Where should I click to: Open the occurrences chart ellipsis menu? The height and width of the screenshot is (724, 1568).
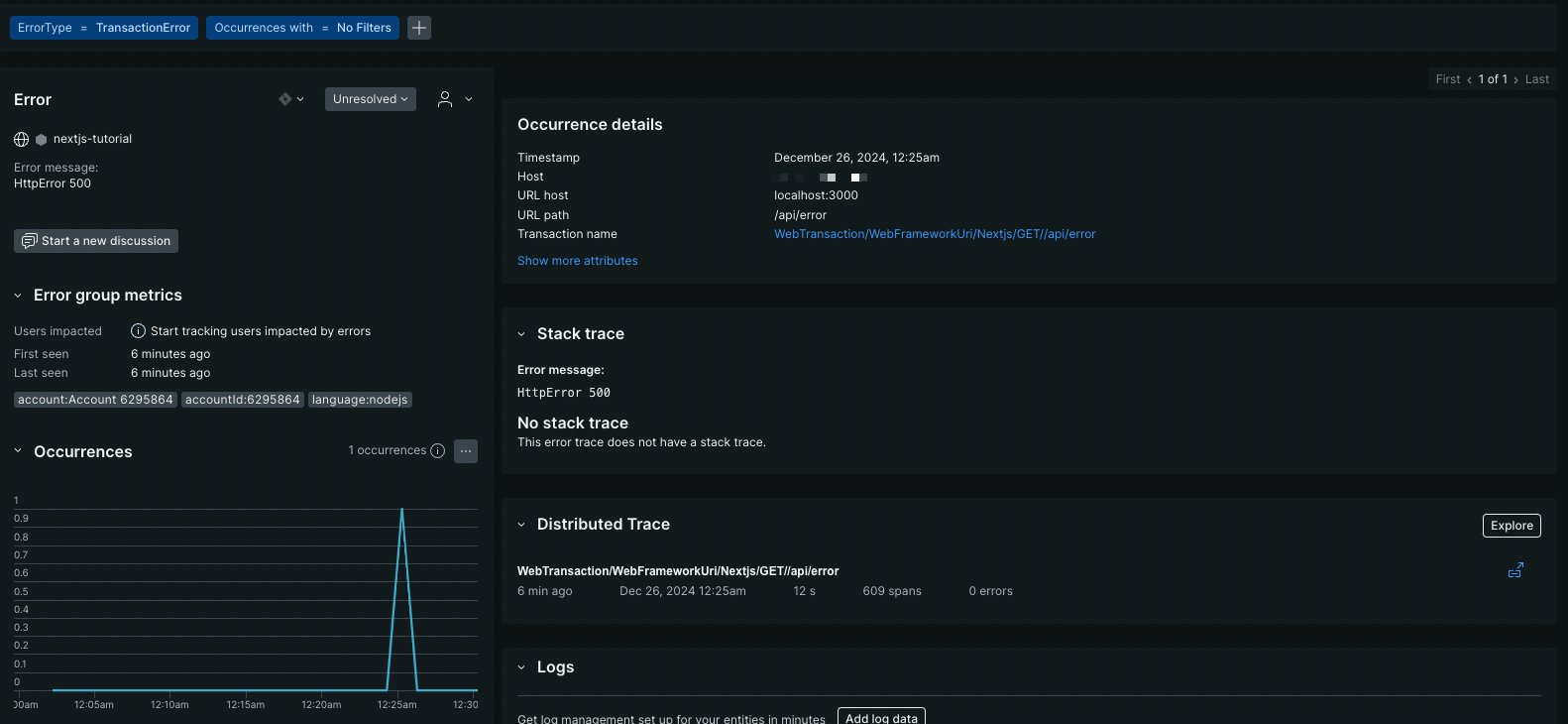(466, 451)
